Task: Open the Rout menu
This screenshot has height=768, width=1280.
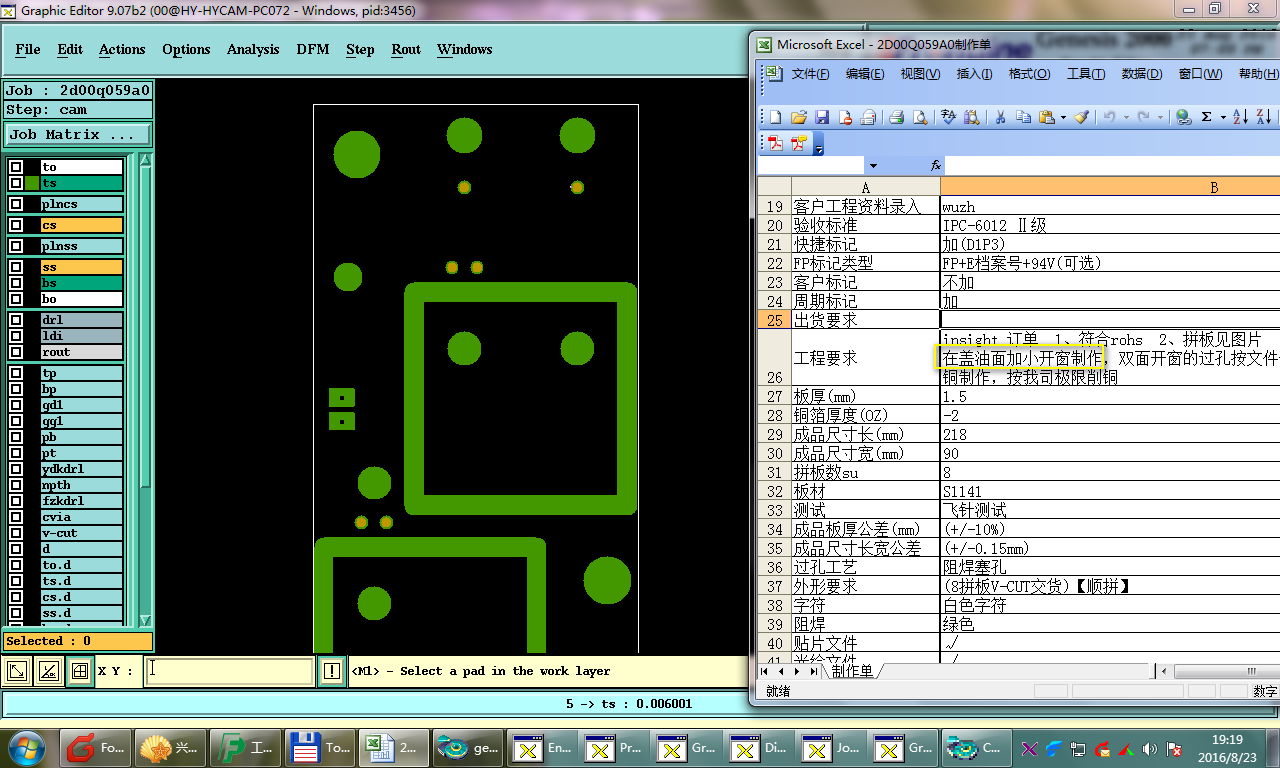Action: click(406, 49)
